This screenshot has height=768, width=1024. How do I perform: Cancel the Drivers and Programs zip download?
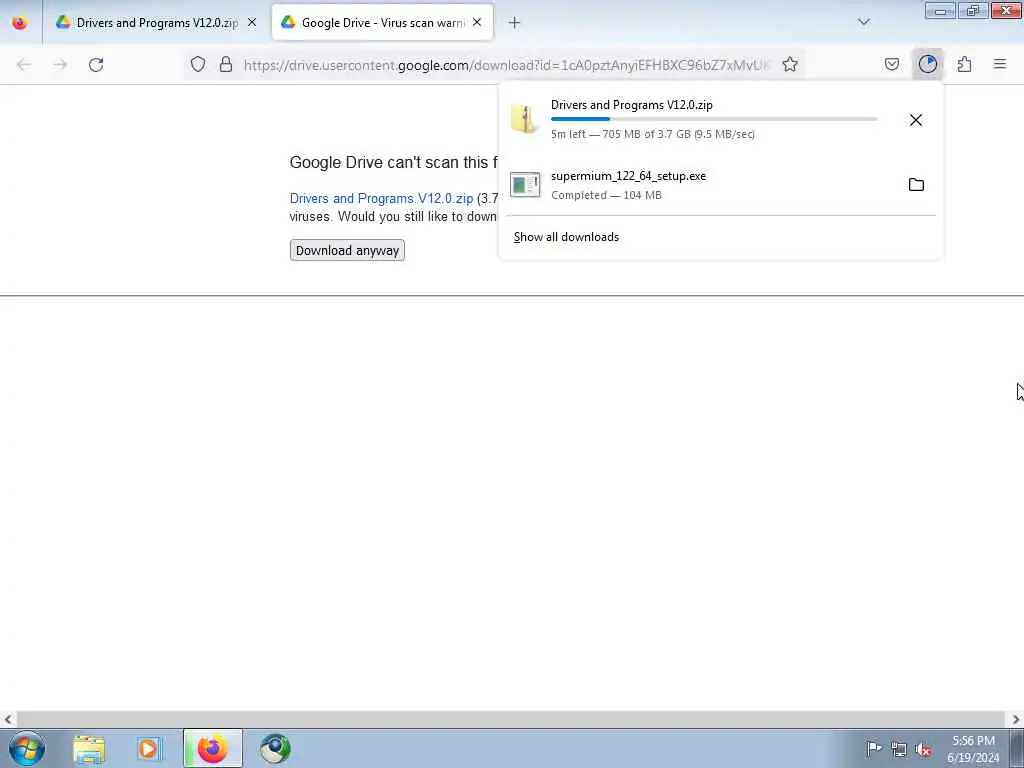click(916, 120)
